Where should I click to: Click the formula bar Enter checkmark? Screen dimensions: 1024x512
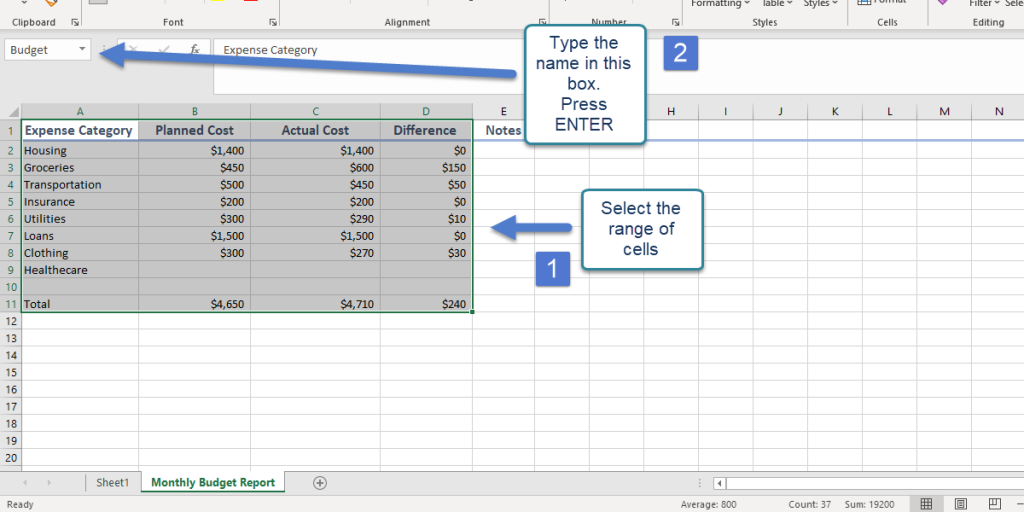point(165,50)
